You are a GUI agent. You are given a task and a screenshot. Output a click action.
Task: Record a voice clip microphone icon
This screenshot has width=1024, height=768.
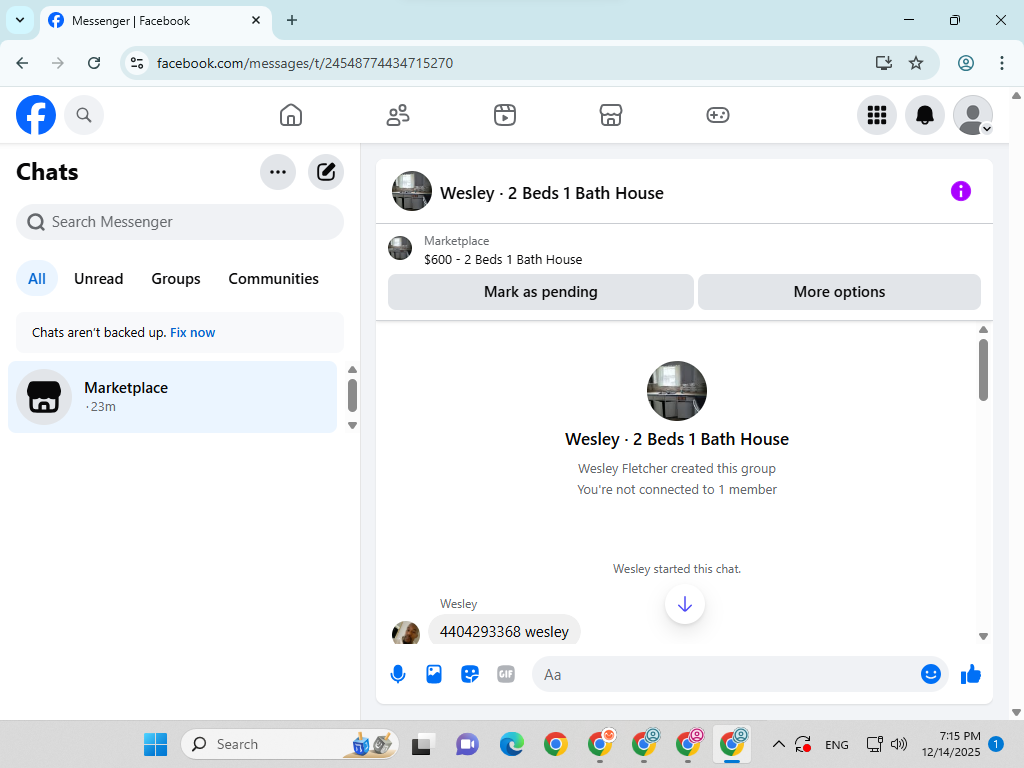[398, 674]
